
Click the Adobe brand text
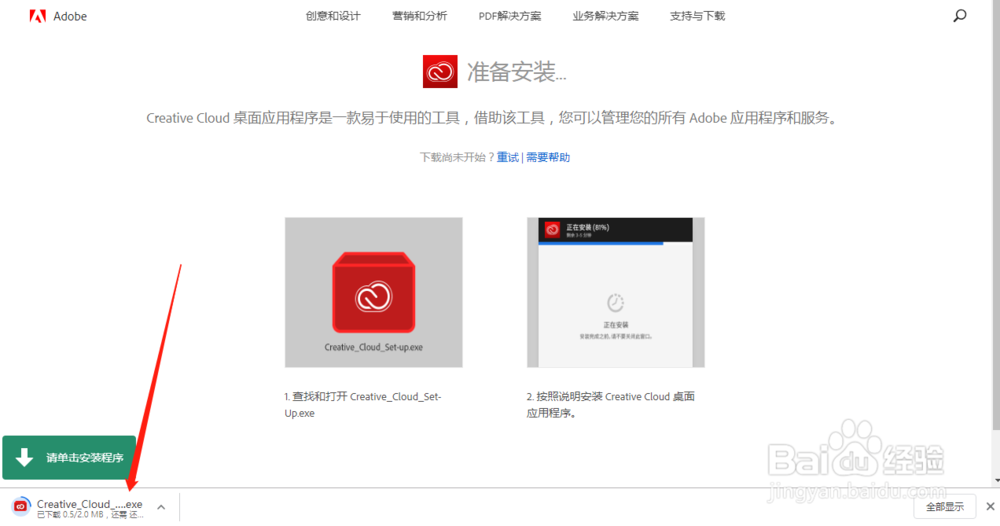tap(70, 17)
